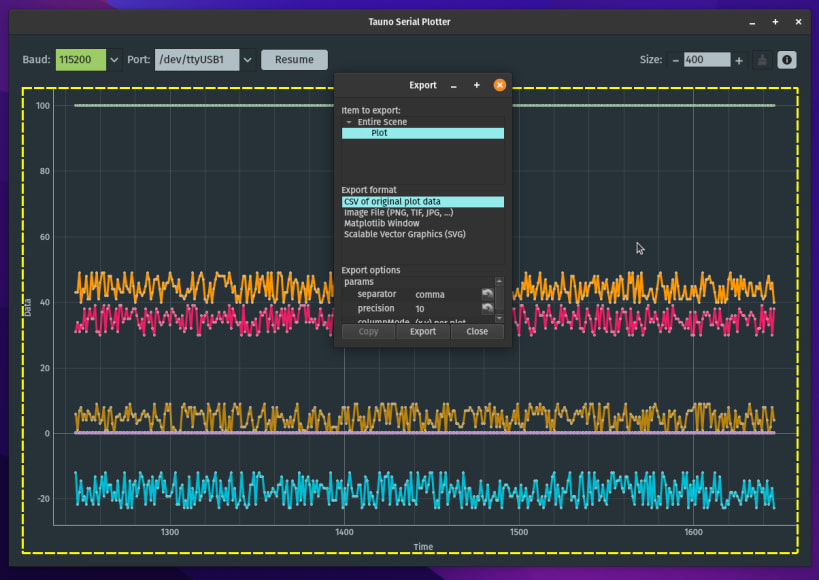Click the Resume button
Image resolution: width=819 pixels, height=580 pixels.
294,60
